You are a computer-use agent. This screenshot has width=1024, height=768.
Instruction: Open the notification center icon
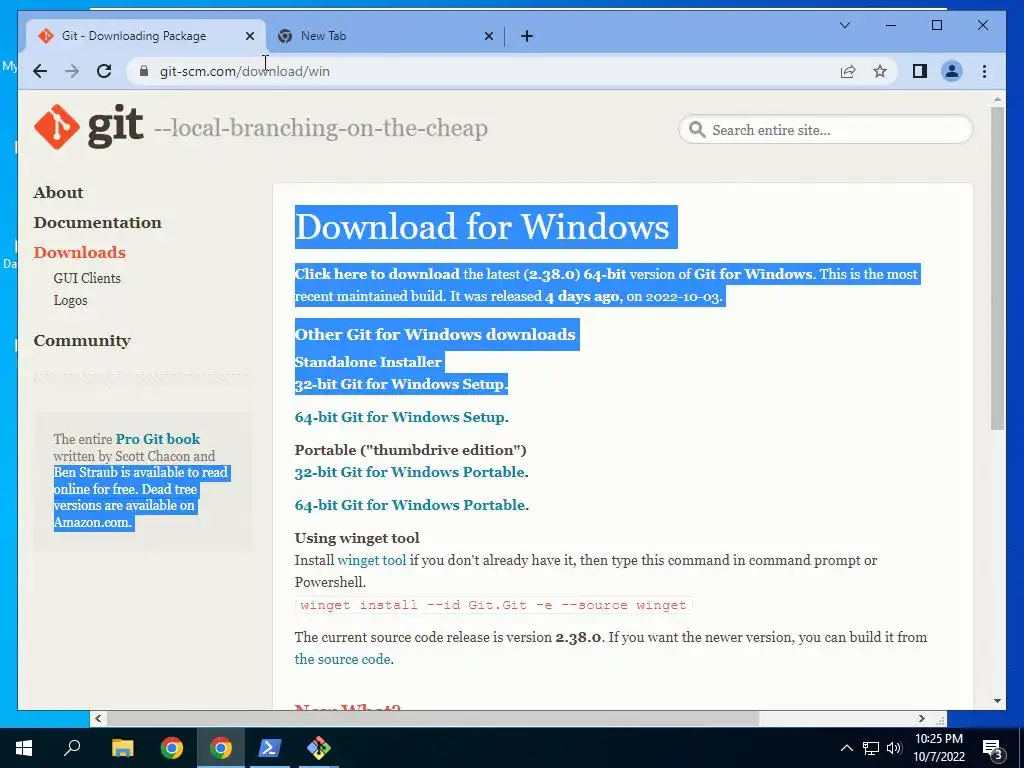(x=992, y=748)
